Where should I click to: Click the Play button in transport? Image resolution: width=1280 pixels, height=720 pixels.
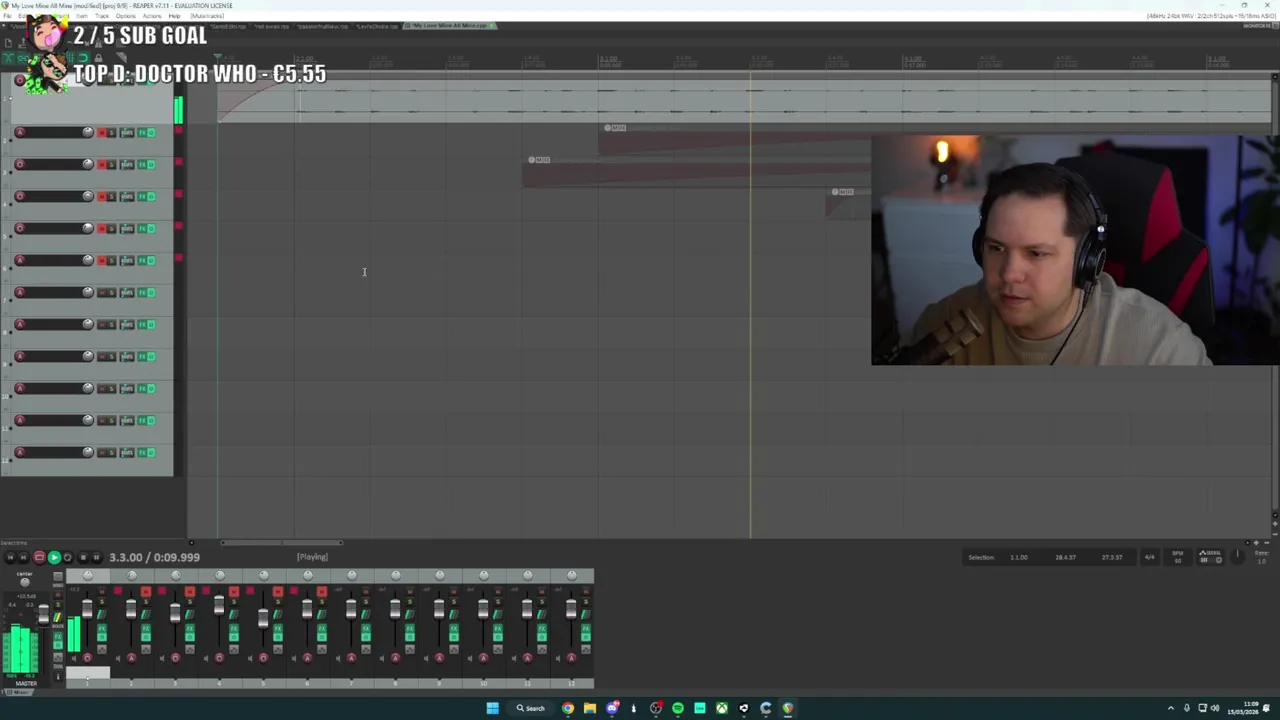point(54,557)
